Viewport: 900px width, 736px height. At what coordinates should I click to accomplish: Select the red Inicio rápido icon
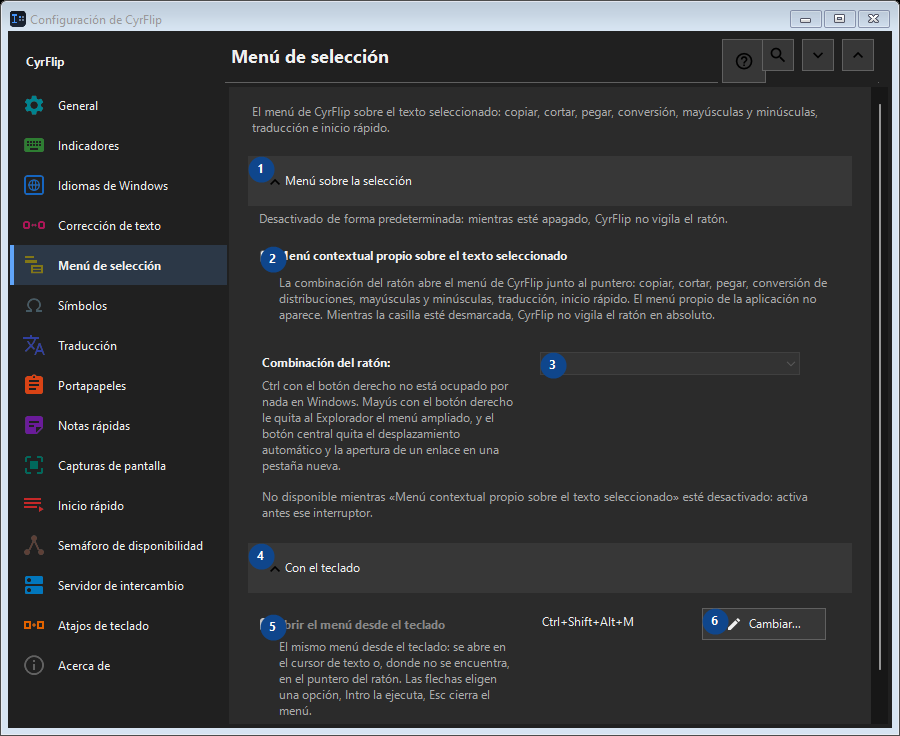(34, 505)
